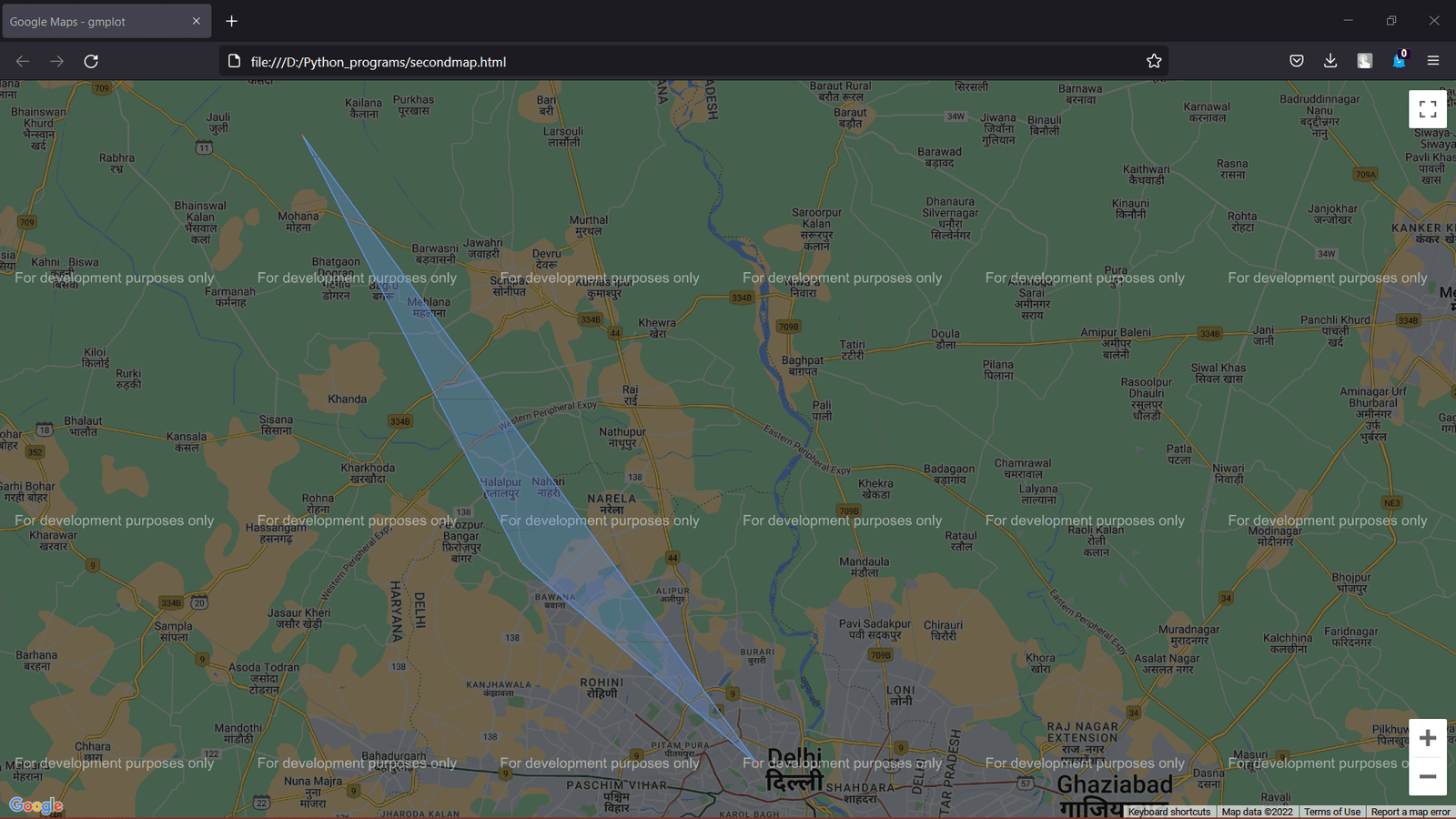Click the Ghaziabad city label
This screenshot has width=1456, height=819.
click(1115, 796)
